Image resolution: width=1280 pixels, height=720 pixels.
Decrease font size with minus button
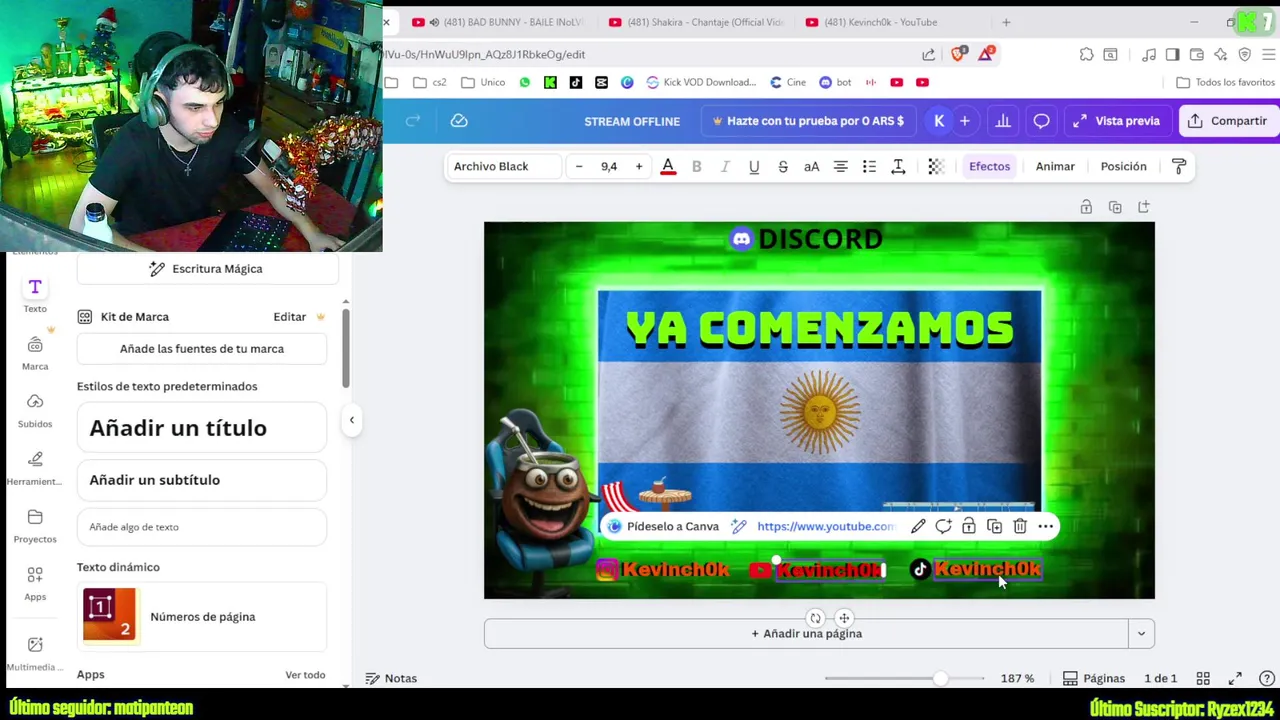coord(579,166)
